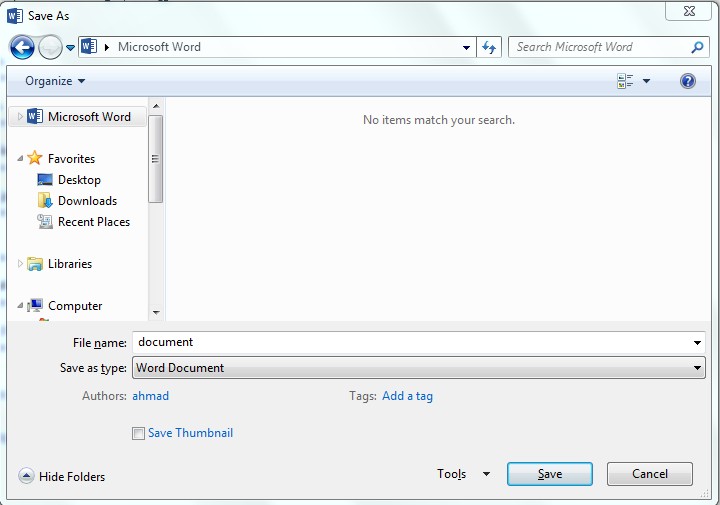The width and height of the screenshot is (720, 505).
Task: Click the Cancel button
Action: click(x=649, y=474)
